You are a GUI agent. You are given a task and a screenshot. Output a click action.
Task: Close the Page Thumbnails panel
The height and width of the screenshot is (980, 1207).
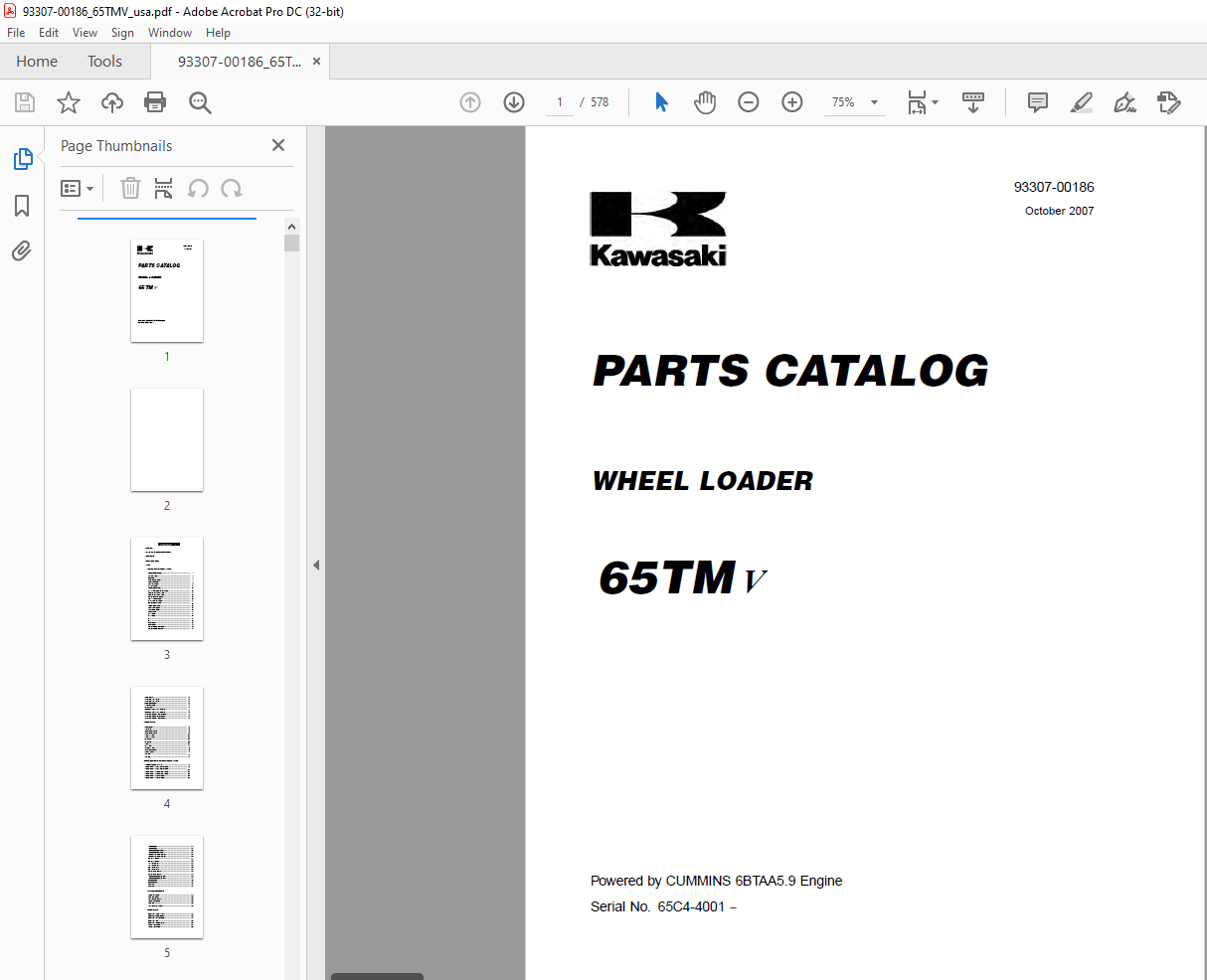(278, 145)
